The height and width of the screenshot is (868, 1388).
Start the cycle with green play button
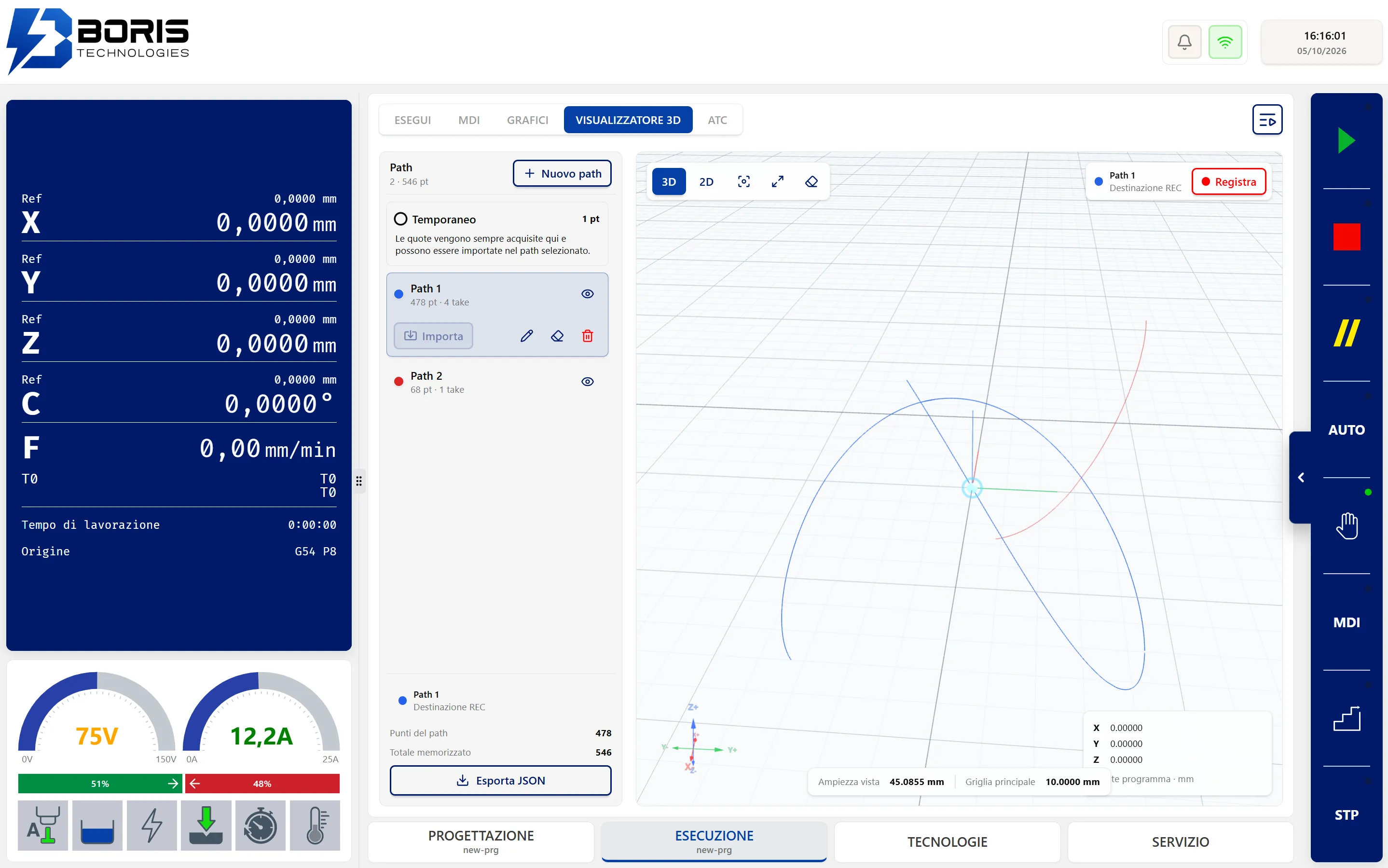1346,141
